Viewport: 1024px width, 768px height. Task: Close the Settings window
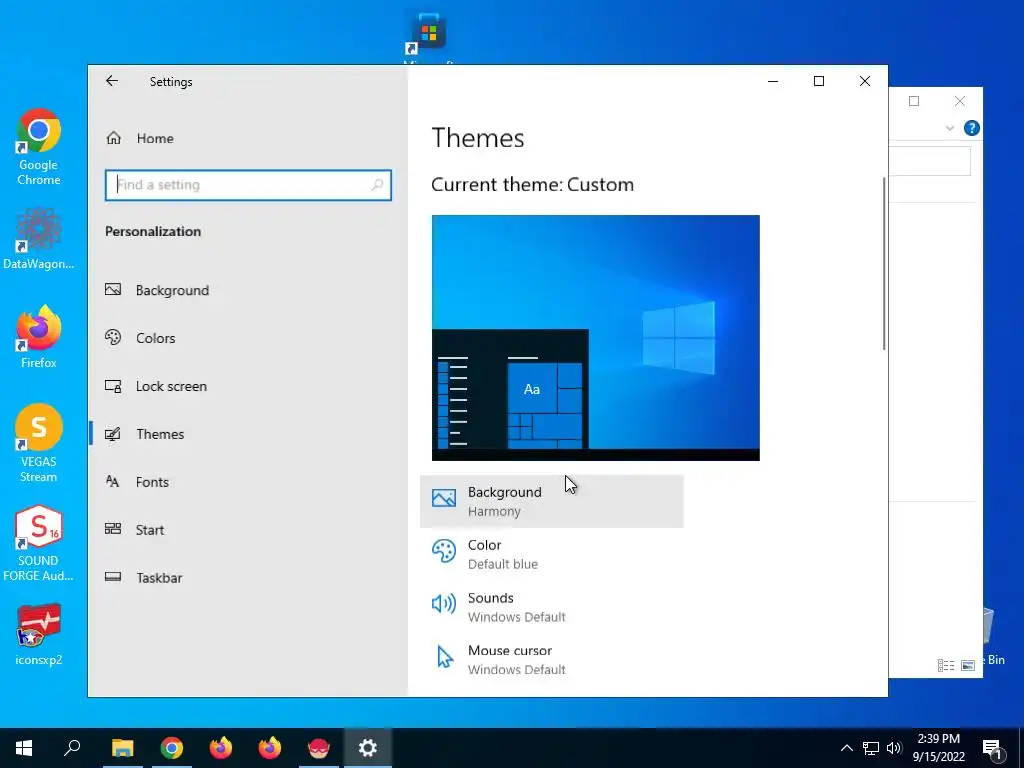click(x=865, y=81)
